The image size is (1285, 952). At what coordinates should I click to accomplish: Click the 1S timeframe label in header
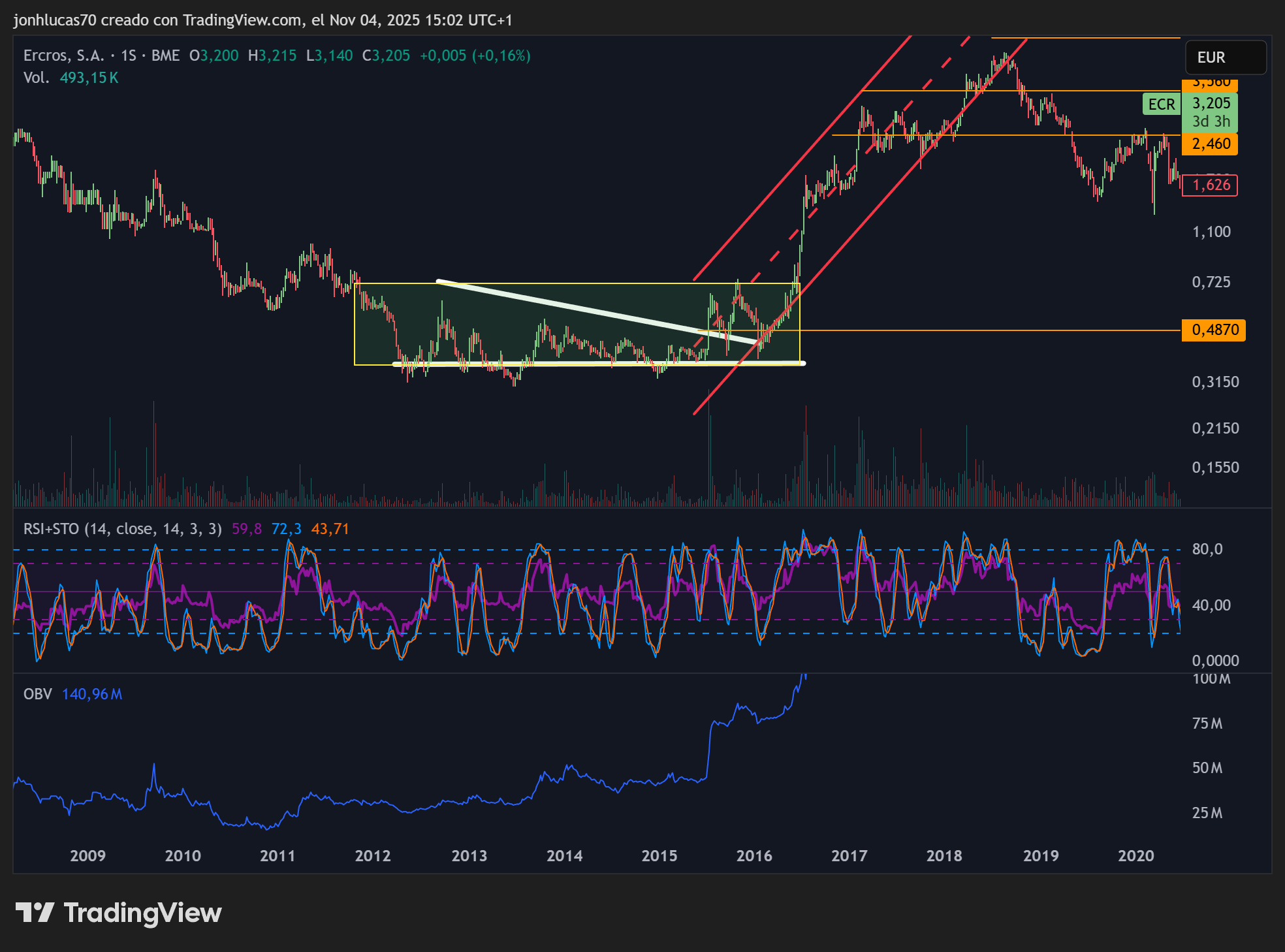pos(129,56)
